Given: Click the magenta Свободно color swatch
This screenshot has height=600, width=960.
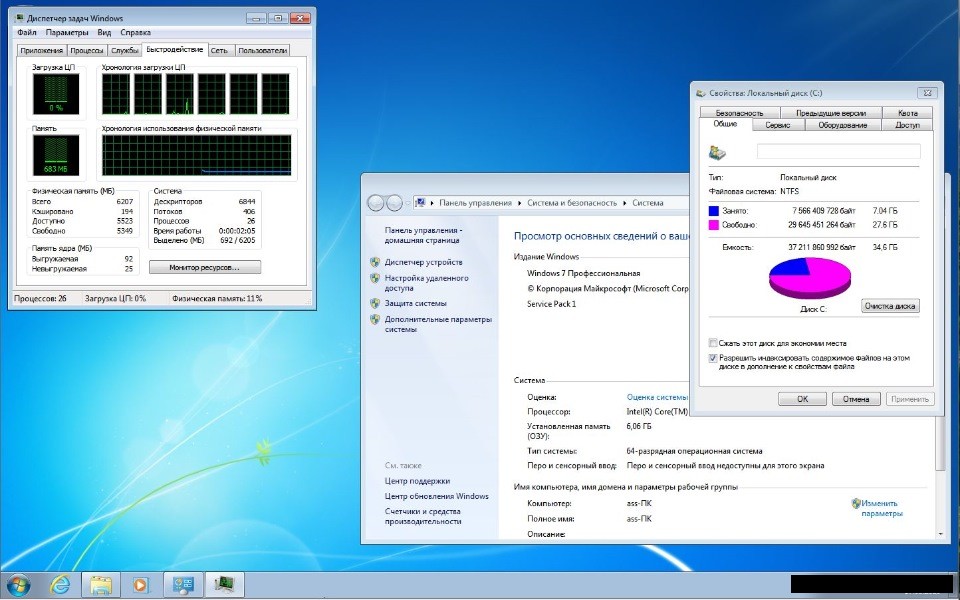Looking at the screenshot, I should pos(713,225).
